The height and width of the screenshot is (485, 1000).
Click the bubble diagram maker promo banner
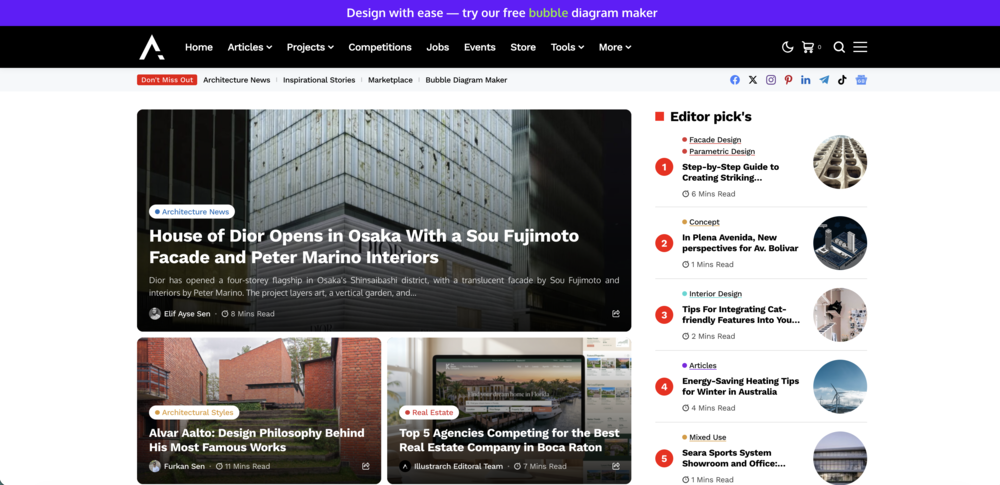502,13
